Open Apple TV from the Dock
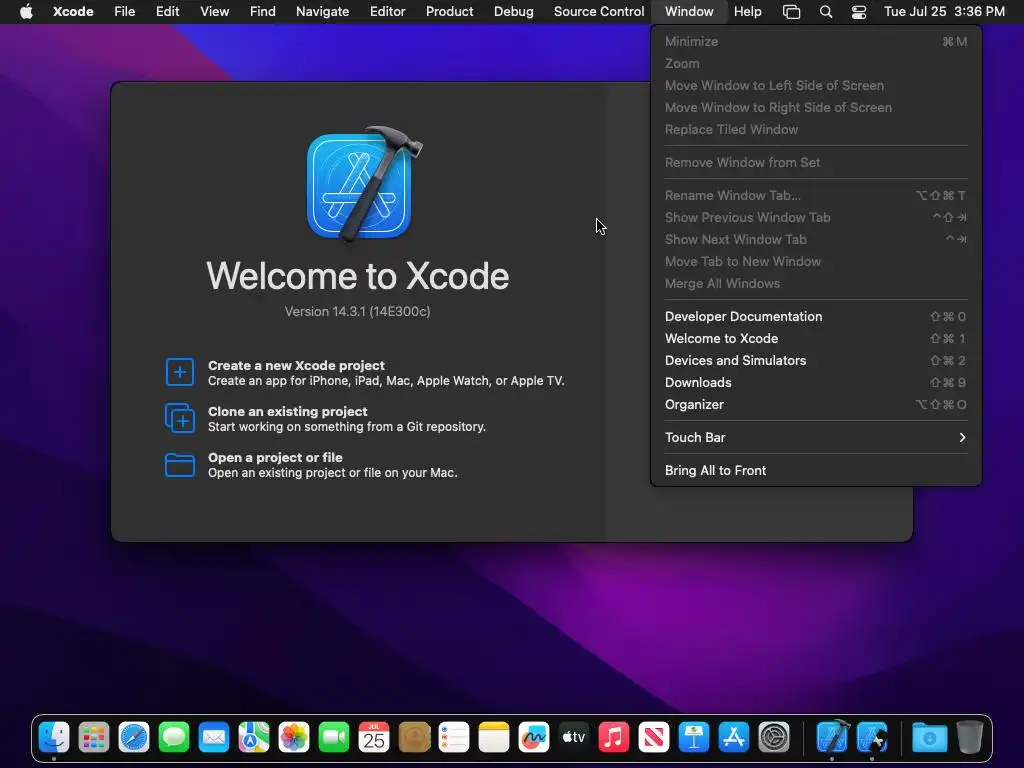This screenshot has height=768, width=1024. pos(573,738)
